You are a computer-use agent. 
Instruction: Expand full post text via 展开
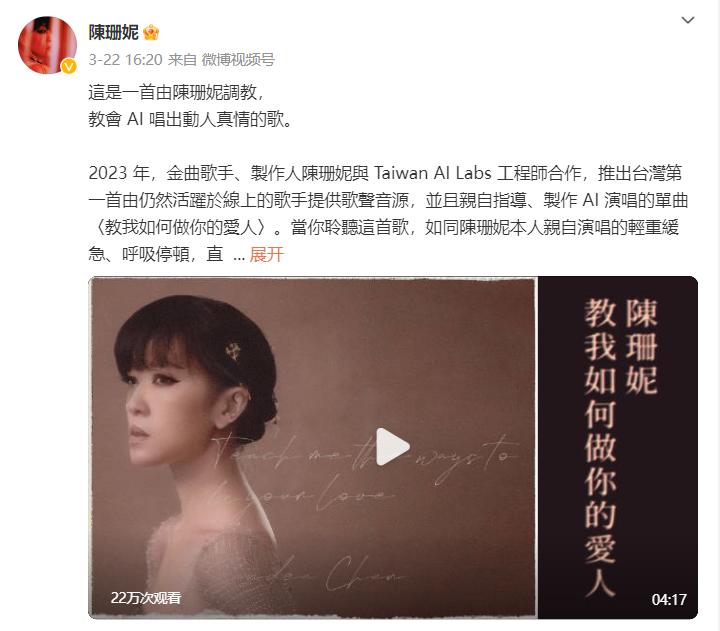pyautogui.click(x=267, y=254)
